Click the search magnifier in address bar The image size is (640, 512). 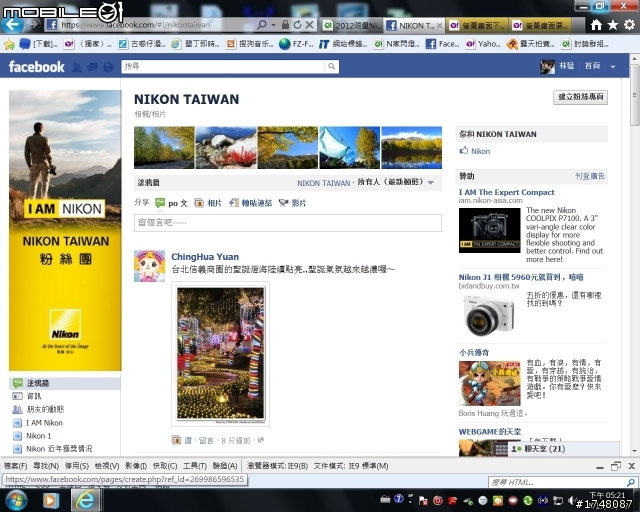[262, 25]
